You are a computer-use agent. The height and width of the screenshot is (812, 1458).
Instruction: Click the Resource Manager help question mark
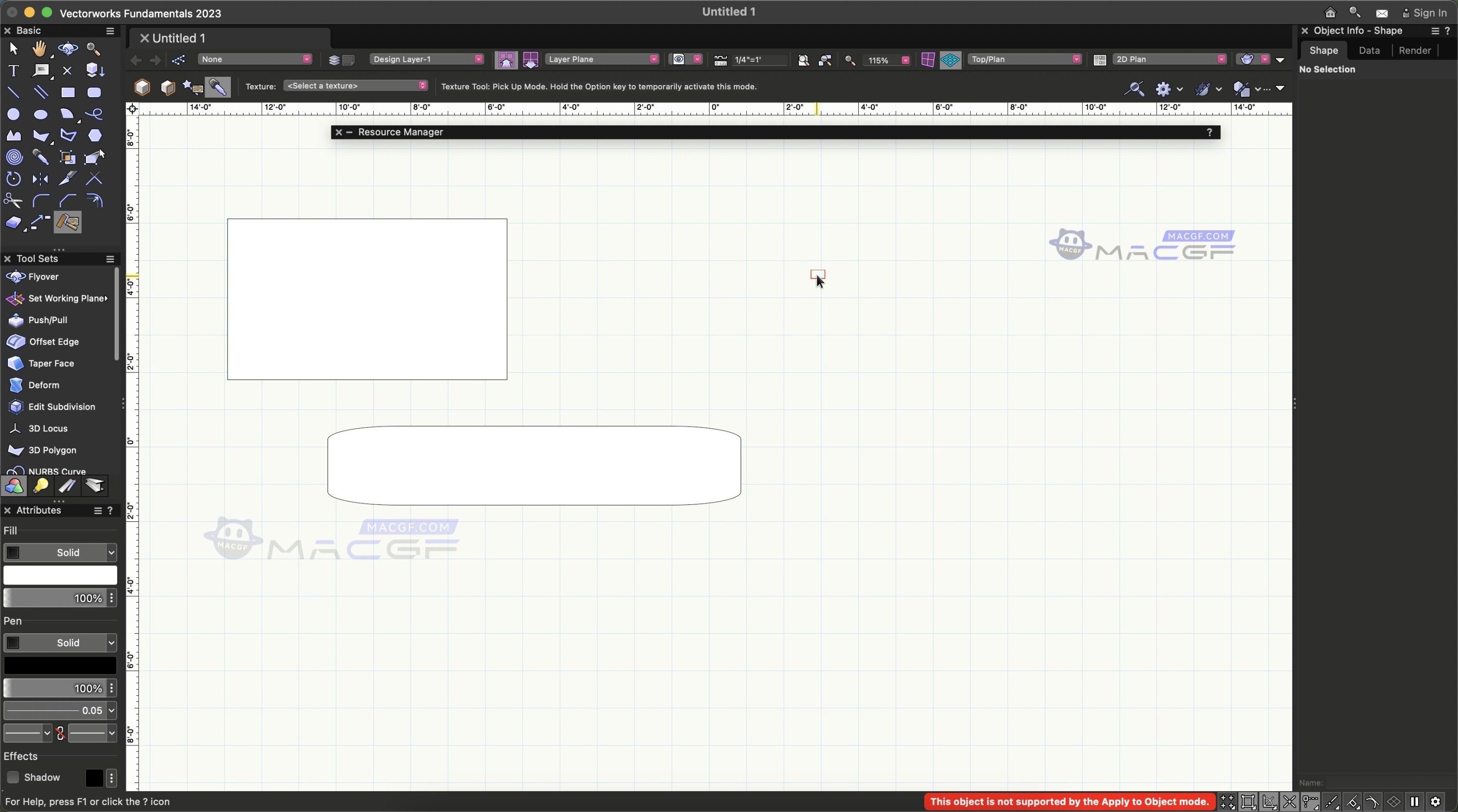[1209, 132]
